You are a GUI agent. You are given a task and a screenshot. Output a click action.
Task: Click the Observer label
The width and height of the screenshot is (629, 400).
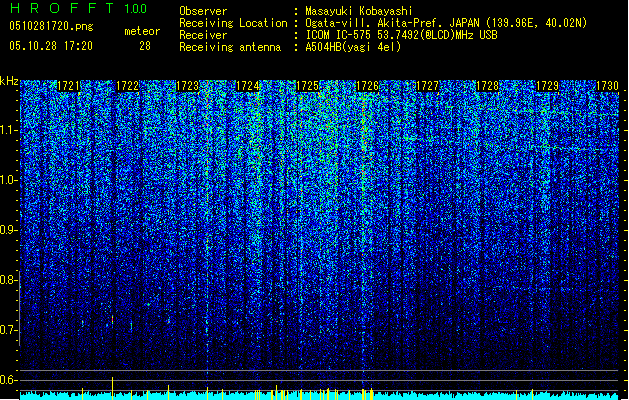coord(203,11)
